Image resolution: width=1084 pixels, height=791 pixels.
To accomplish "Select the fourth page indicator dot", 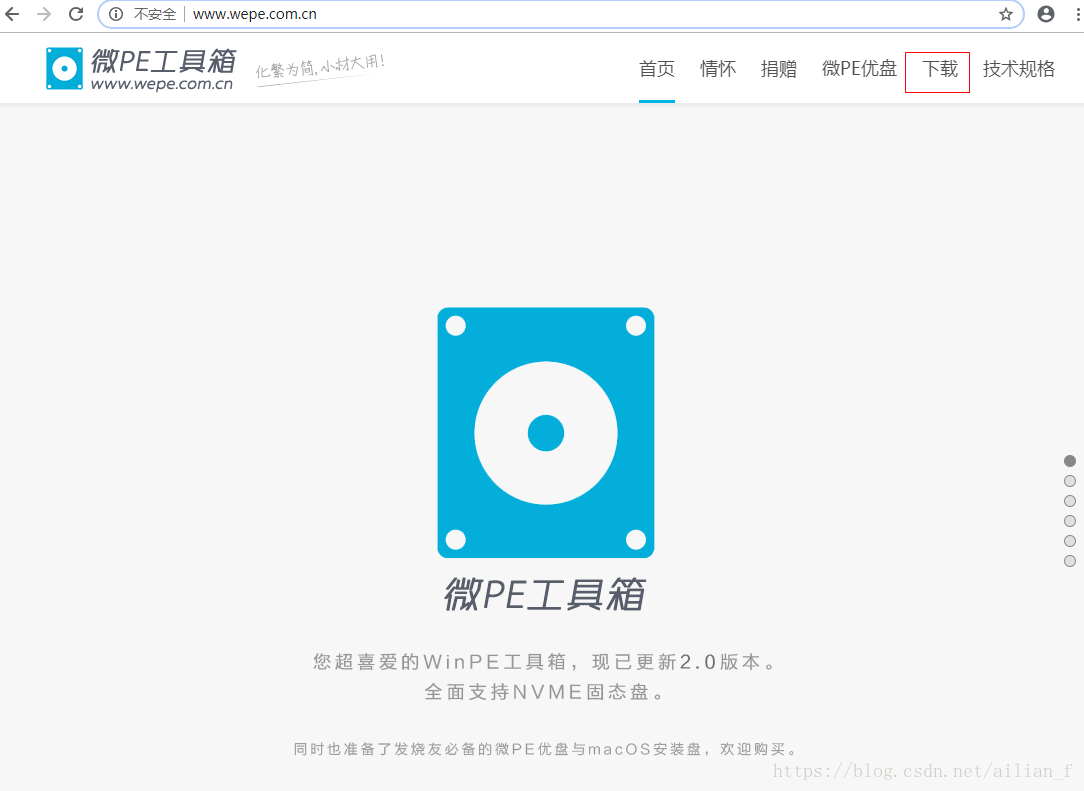I will pos(1069,521).
